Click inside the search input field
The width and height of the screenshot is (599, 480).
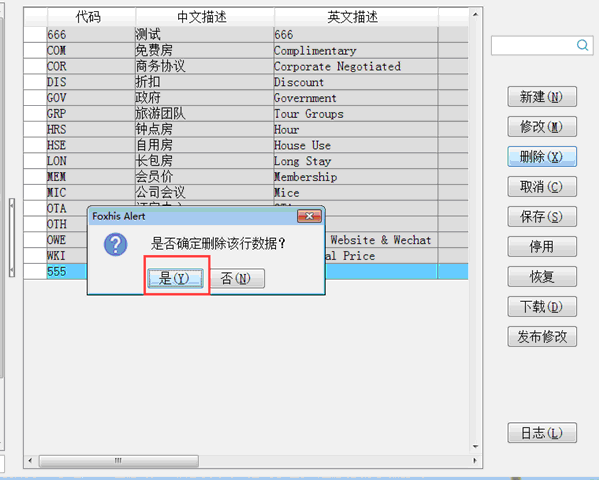[x=534, y=45]
